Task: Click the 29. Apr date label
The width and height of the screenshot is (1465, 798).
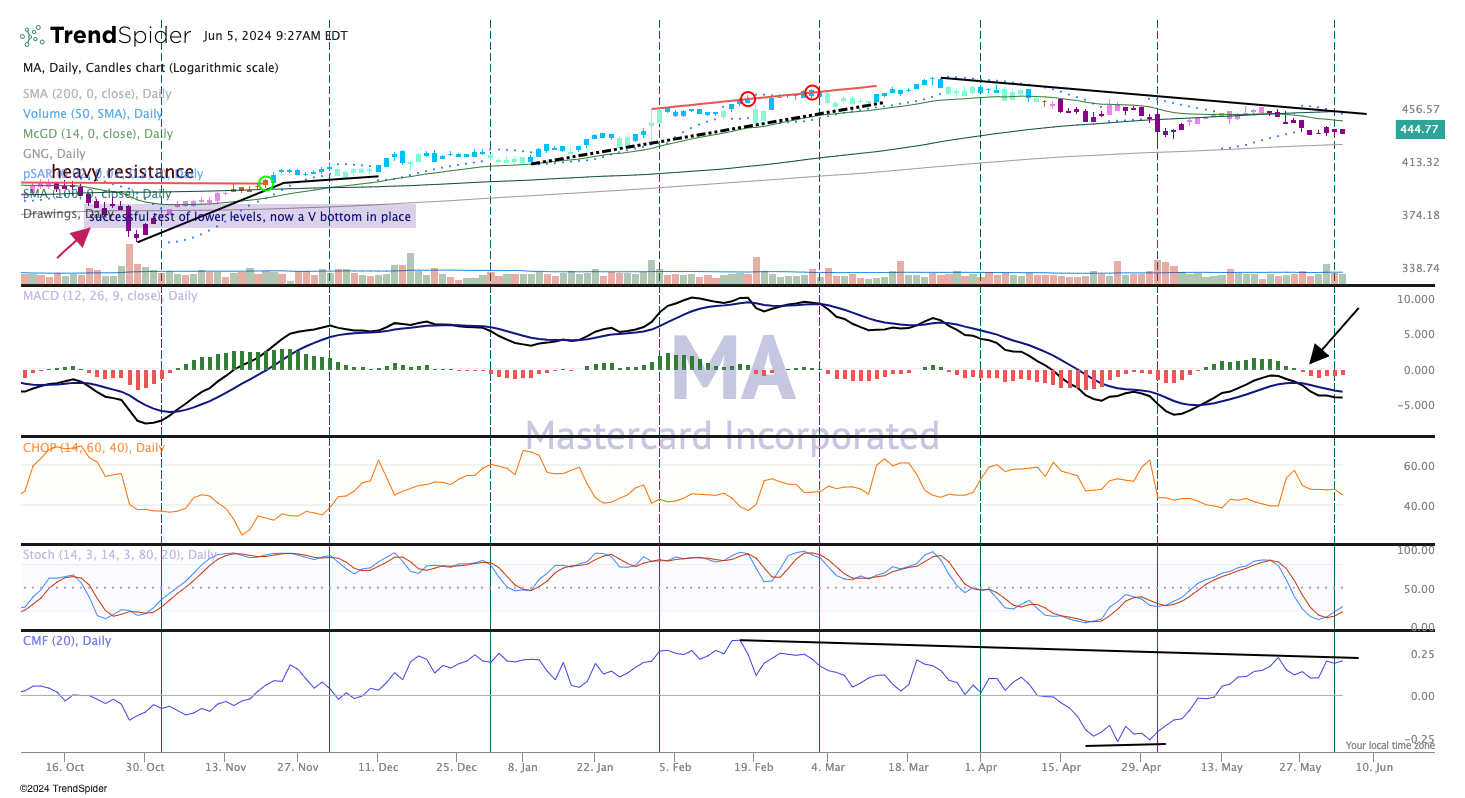Action: click(1142, 767)
